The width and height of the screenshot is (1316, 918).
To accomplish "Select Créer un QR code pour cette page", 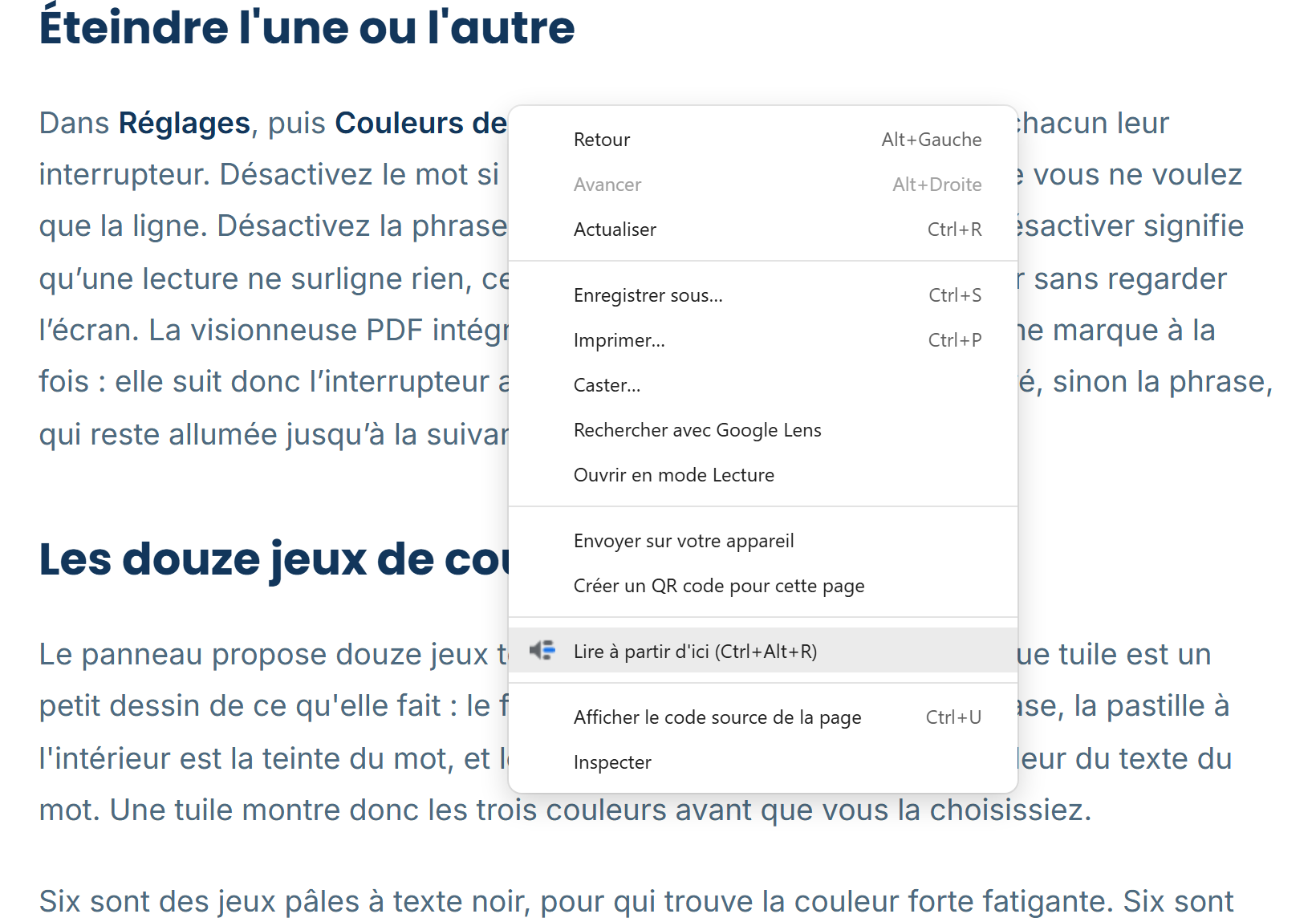I will (763, 586).
